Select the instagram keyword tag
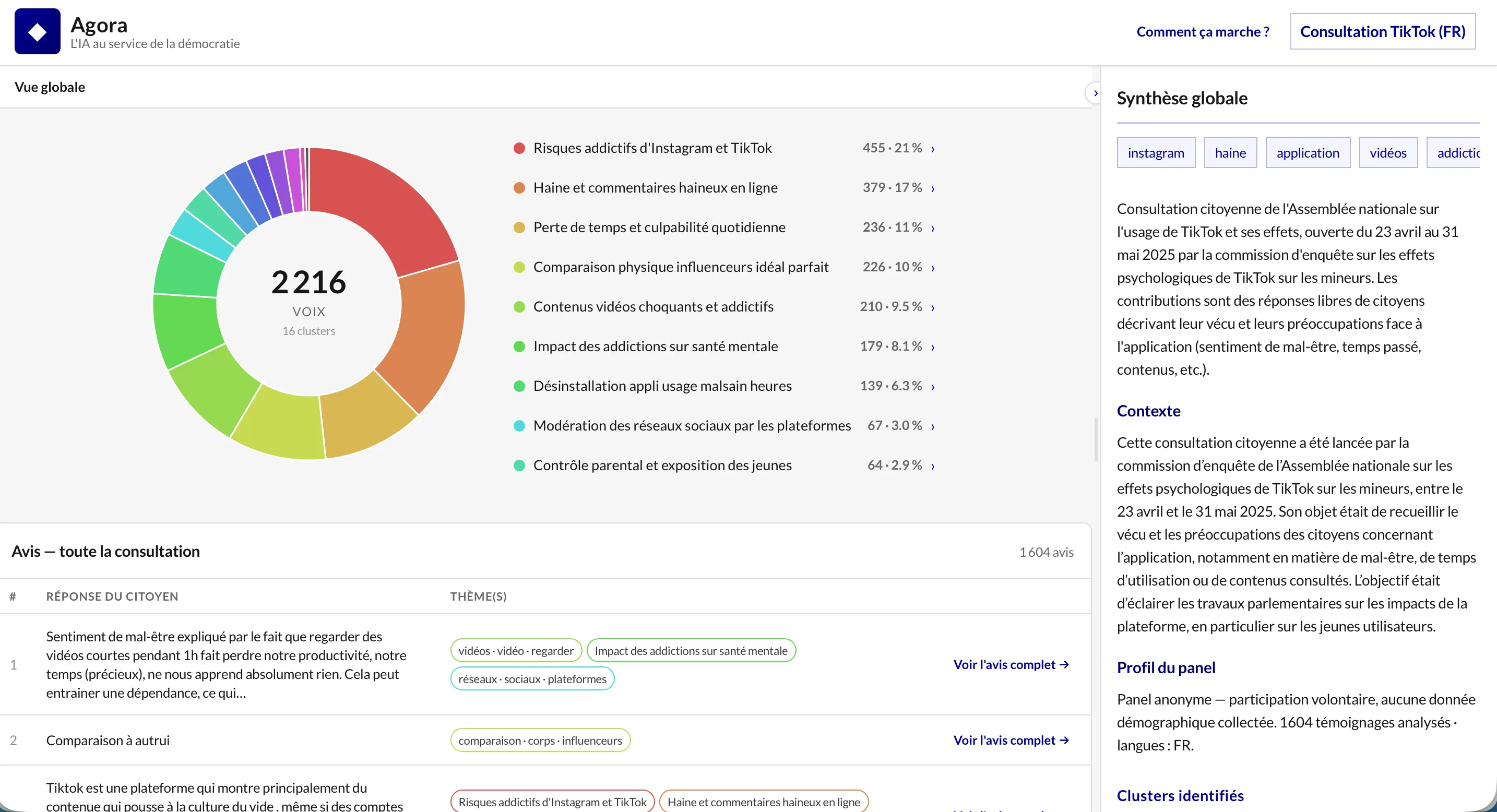This screenshot has width=1497, height=812. (1156, 153)
